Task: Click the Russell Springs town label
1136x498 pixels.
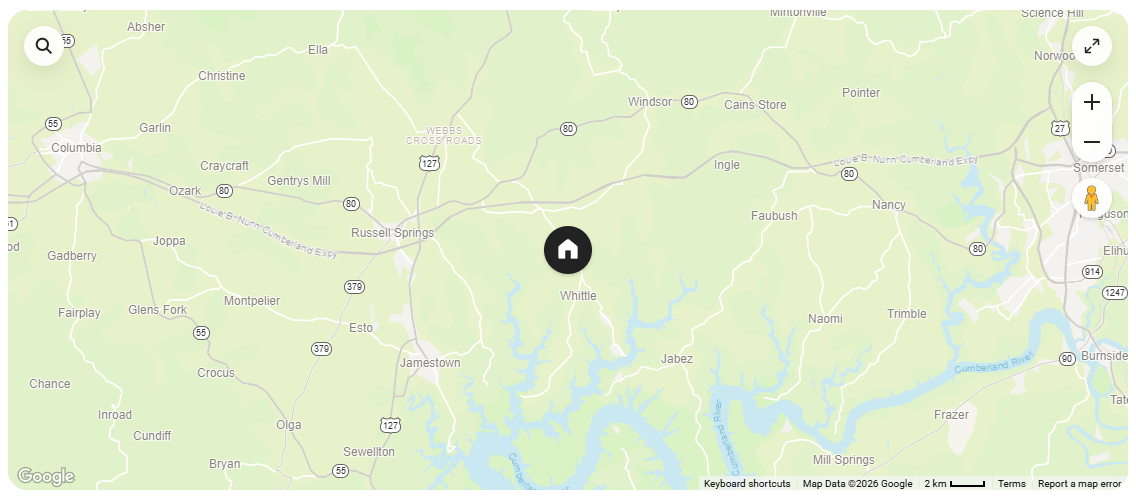Action: 393,233
